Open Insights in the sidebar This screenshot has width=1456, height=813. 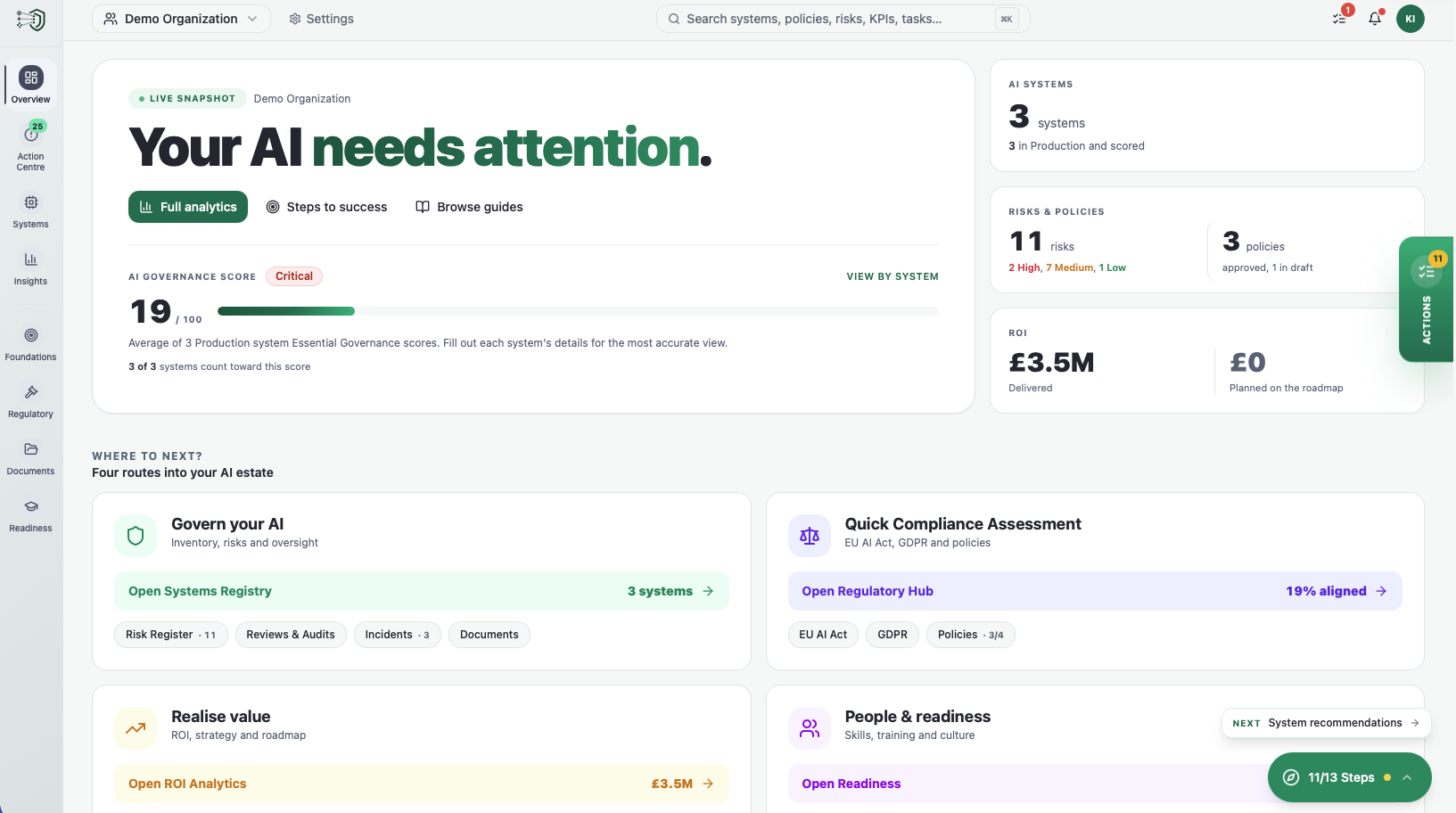pos(31,268)
